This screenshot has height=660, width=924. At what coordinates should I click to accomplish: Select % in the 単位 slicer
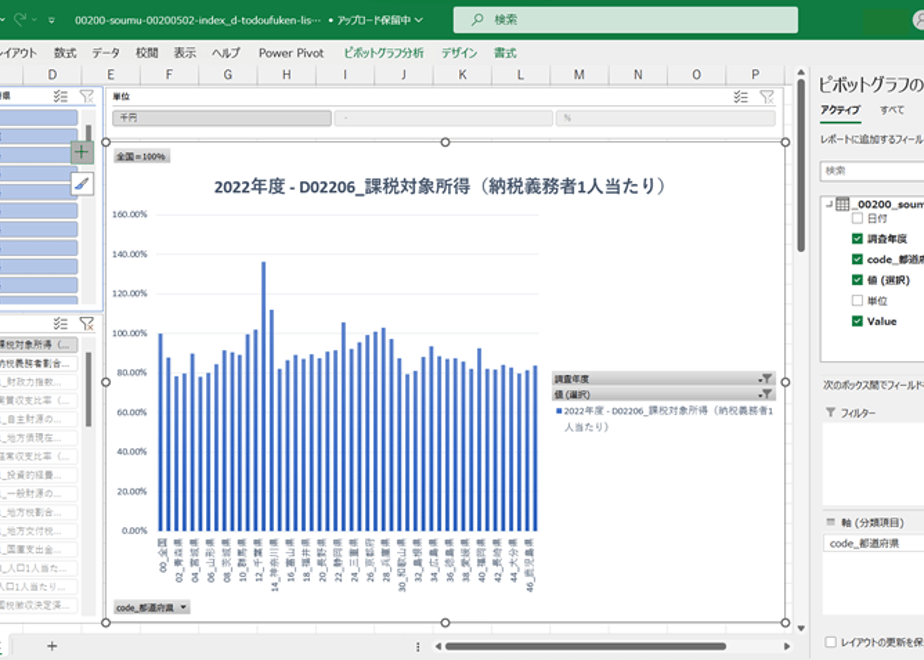click(x=665, y=118)
